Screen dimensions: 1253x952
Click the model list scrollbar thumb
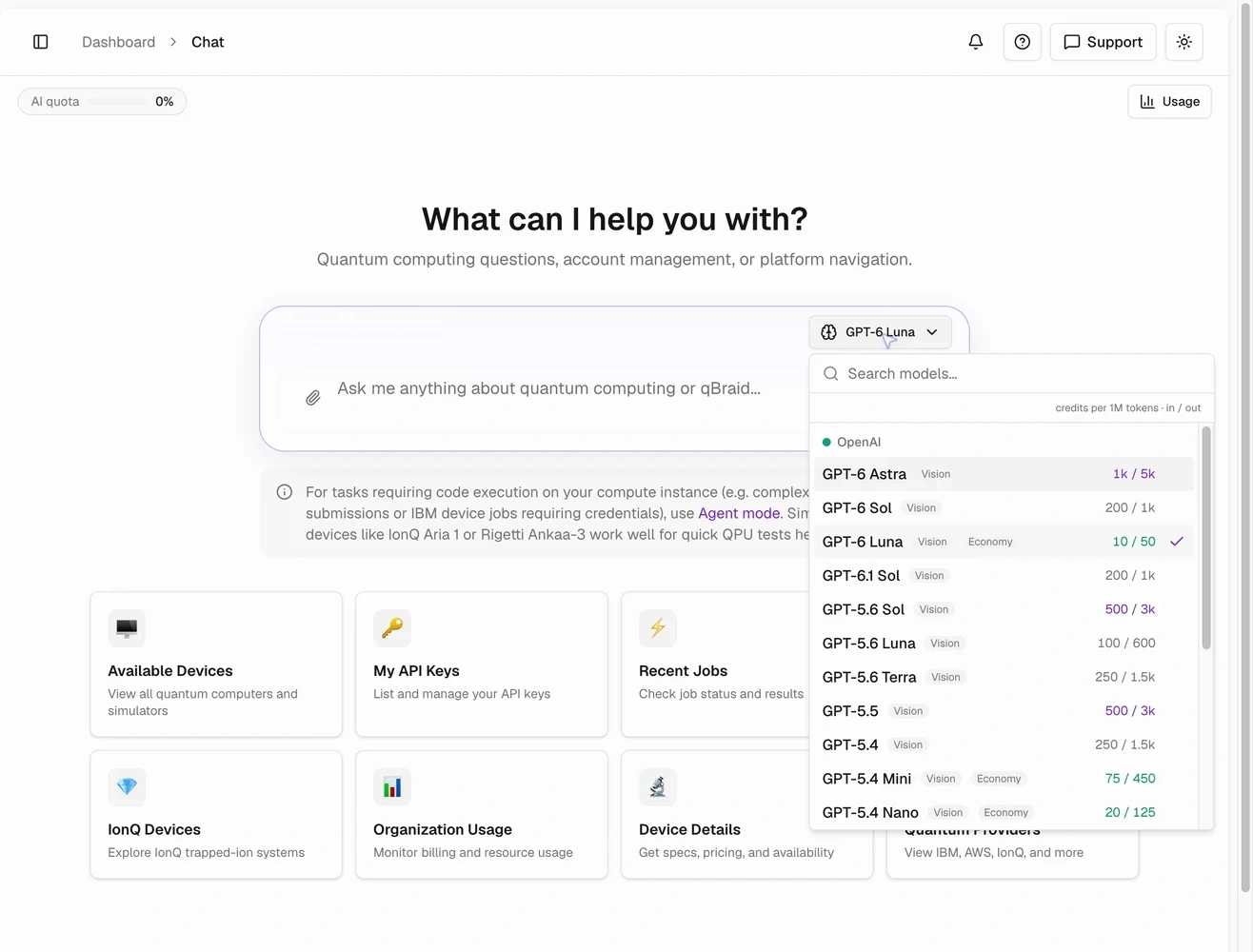click(1205, 538)
